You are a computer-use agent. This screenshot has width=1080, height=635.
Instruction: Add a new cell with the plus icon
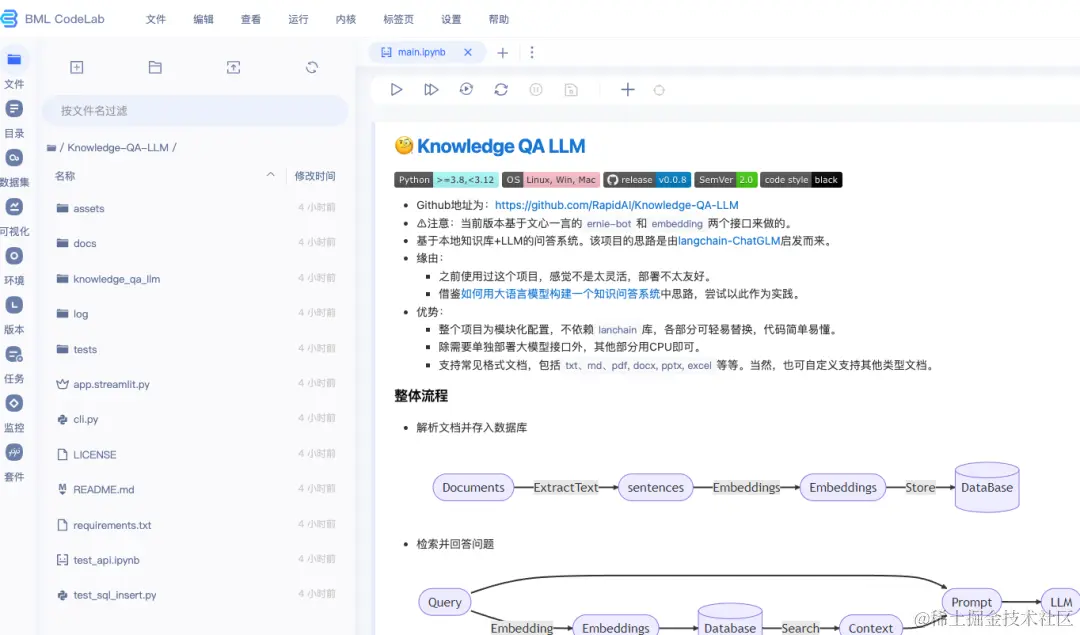click(627, 90)
